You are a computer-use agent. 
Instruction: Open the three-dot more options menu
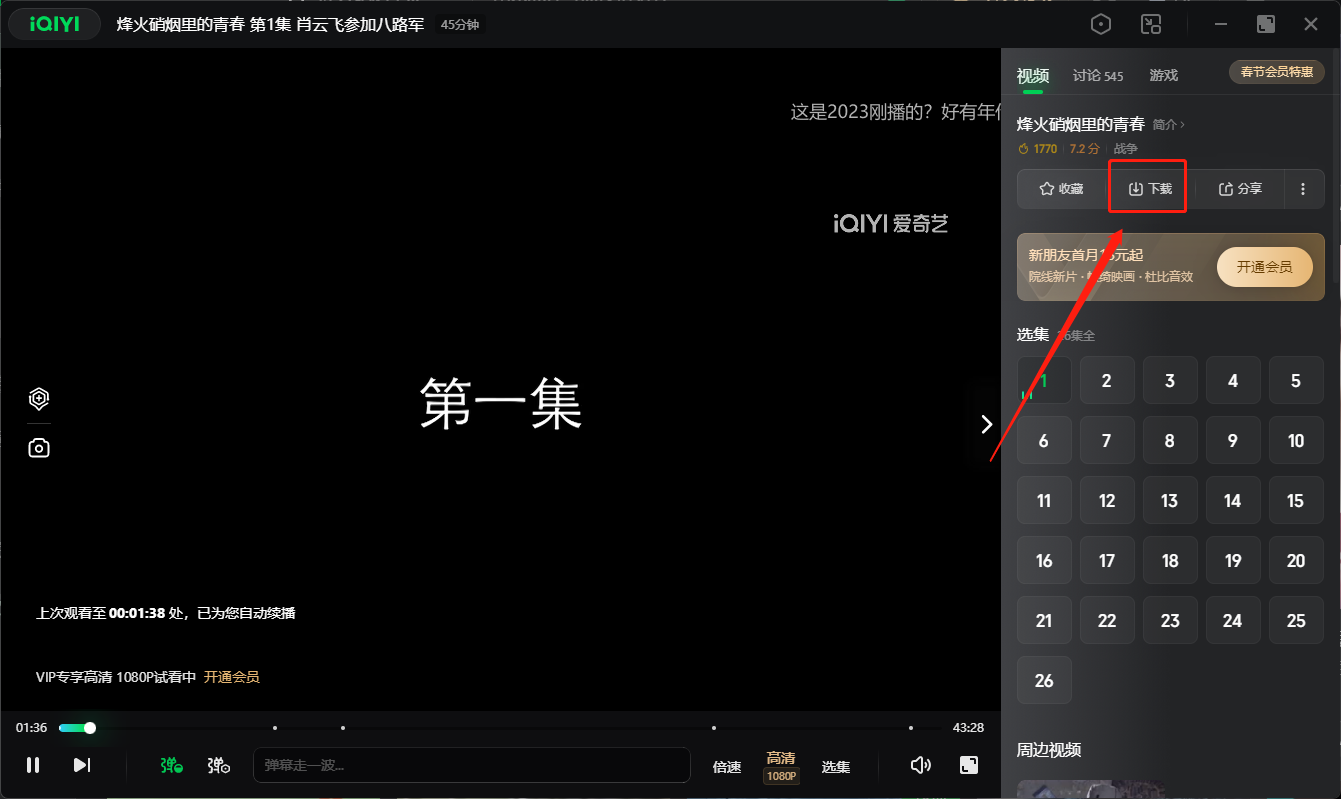point(1303,189)
